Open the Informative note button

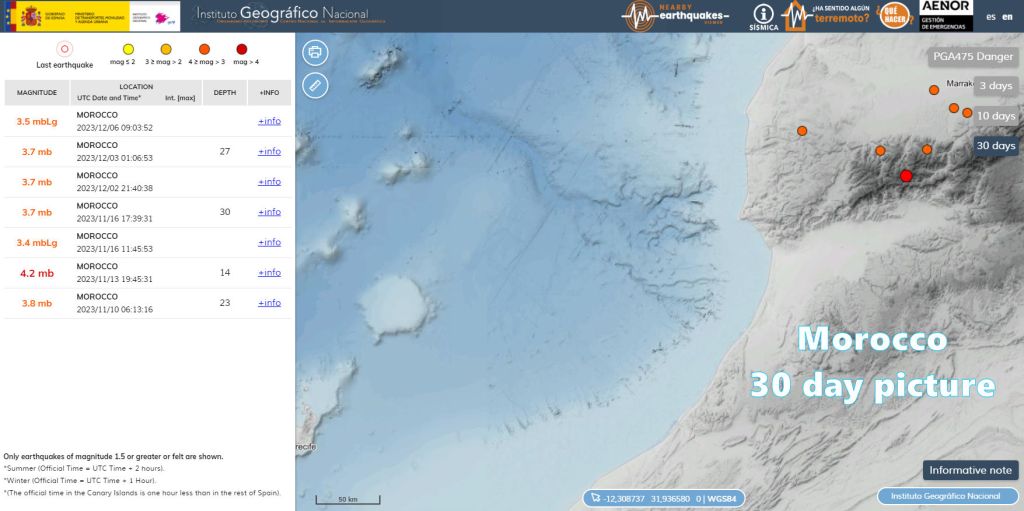coord(970,470)
